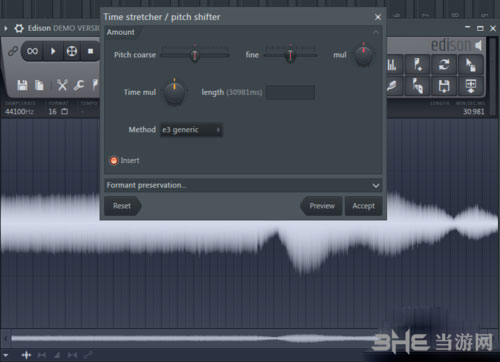
Task: Click the chain link icon
Action: pos(13,51)
